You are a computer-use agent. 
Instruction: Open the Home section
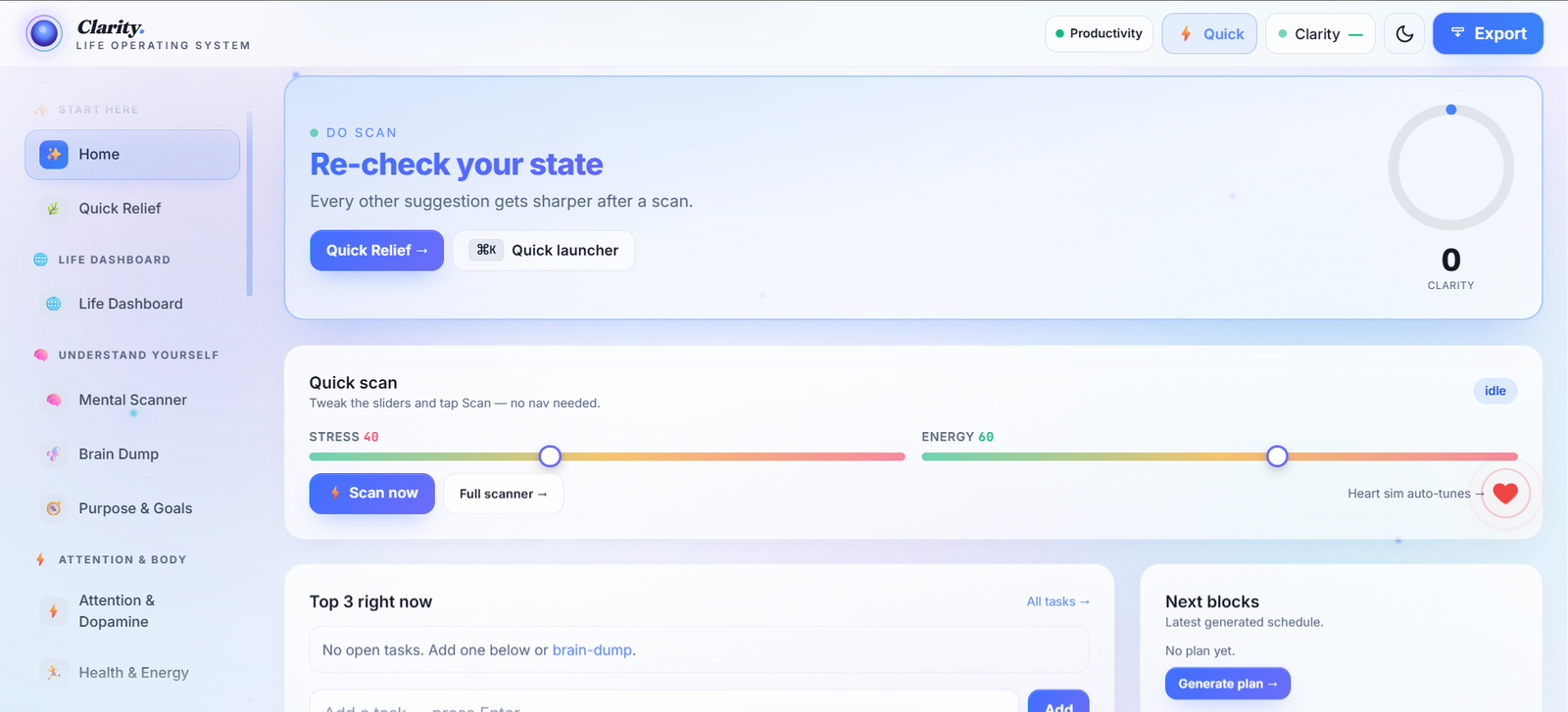(132, 155)
